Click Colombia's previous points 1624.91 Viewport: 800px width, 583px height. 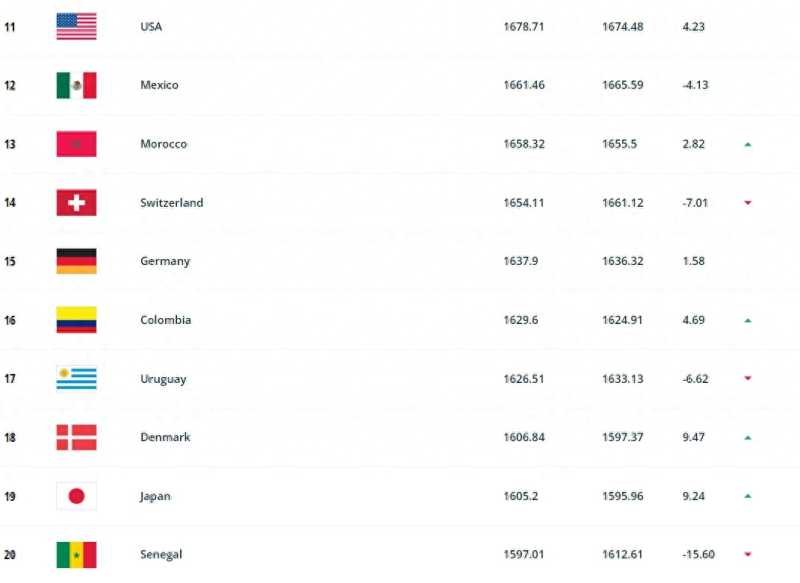(x=622, y=320)
